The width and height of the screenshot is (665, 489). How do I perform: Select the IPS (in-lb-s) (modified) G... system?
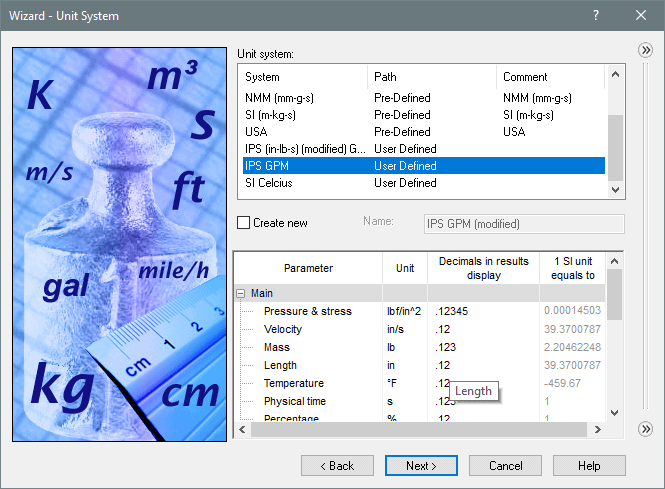(424, 149)
